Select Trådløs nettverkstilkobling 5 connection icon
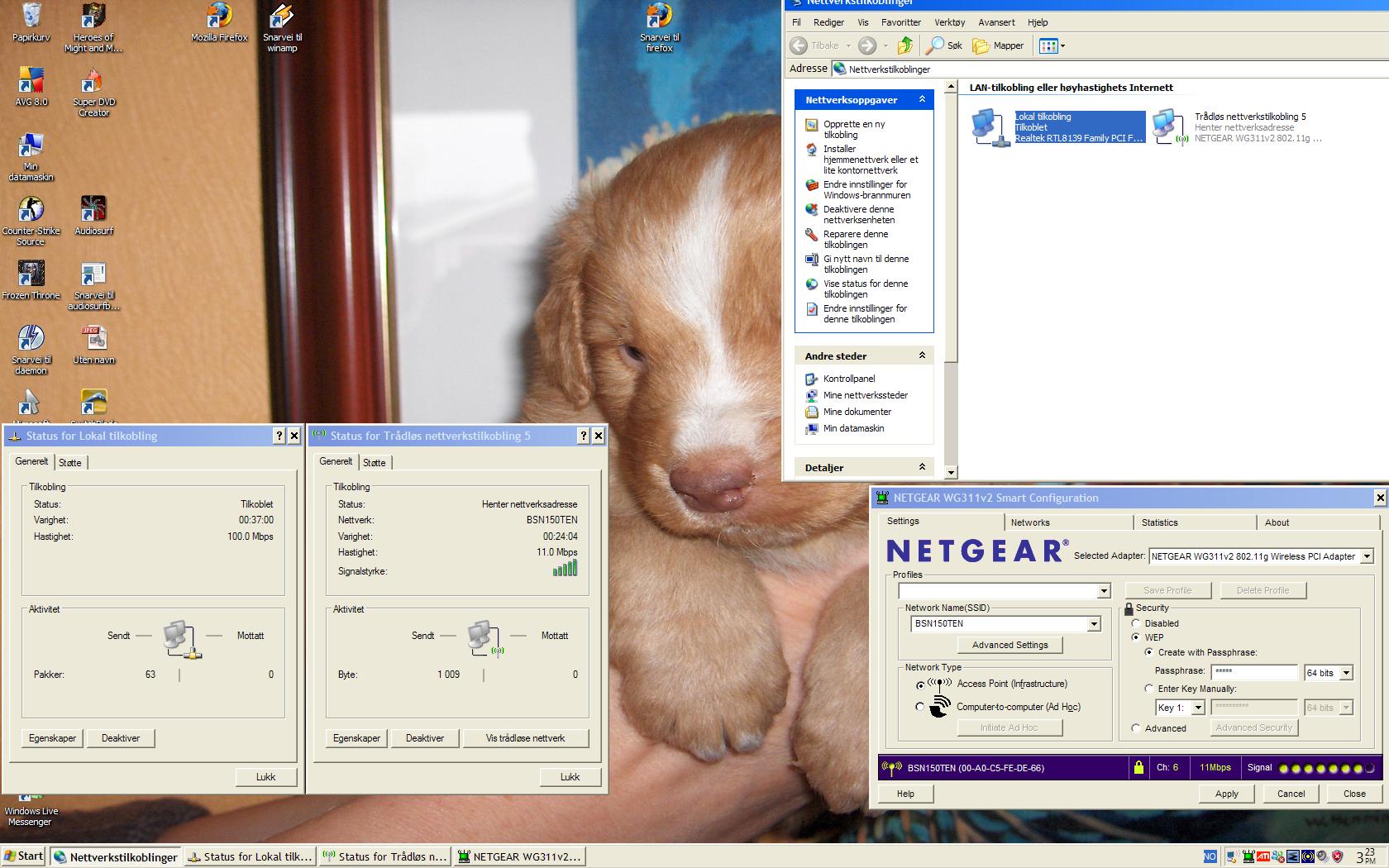This screenshot has height=868, width=1389. pyautogui.click(x=1238, y=127)
